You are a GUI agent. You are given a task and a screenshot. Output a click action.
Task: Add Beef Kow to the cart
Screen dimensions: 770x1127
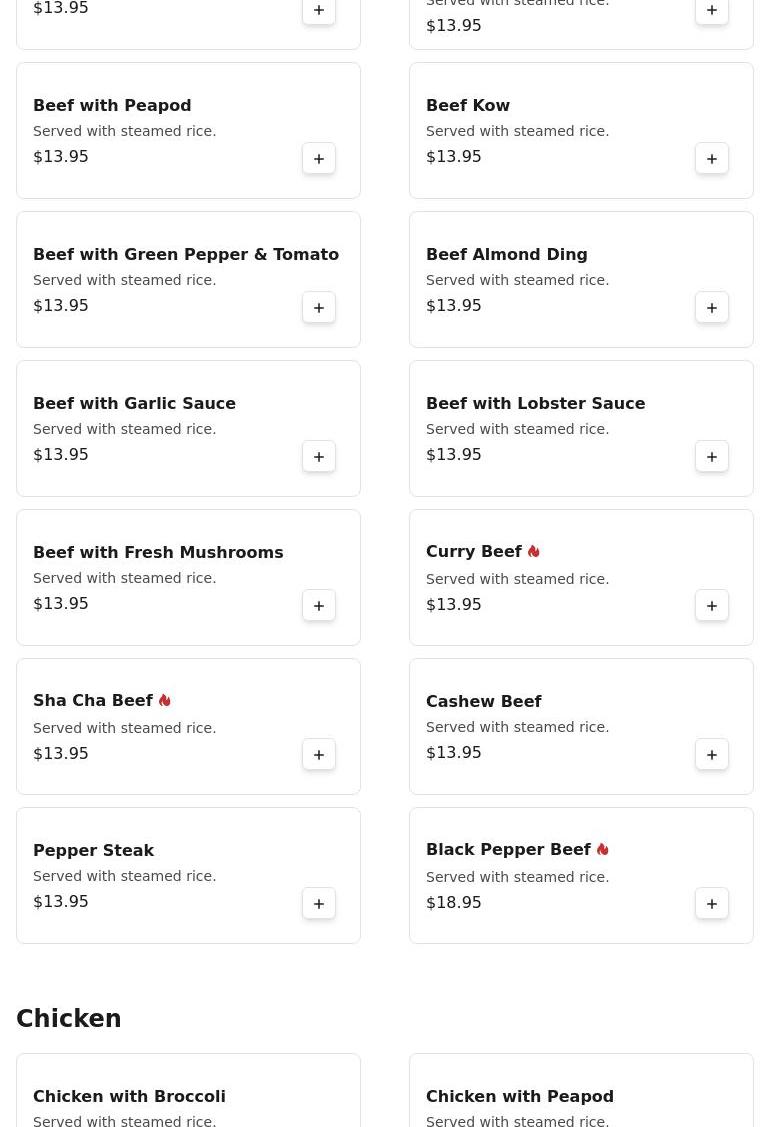(x=712, y=159)
